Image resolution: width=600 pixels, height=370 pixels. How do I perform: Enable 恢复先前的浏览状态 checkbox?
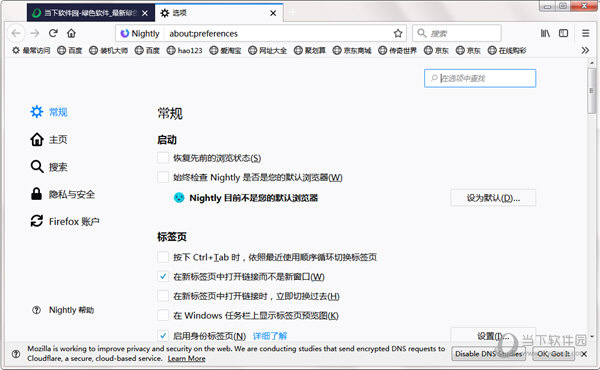pyautogui.click(x=163, y=158)
